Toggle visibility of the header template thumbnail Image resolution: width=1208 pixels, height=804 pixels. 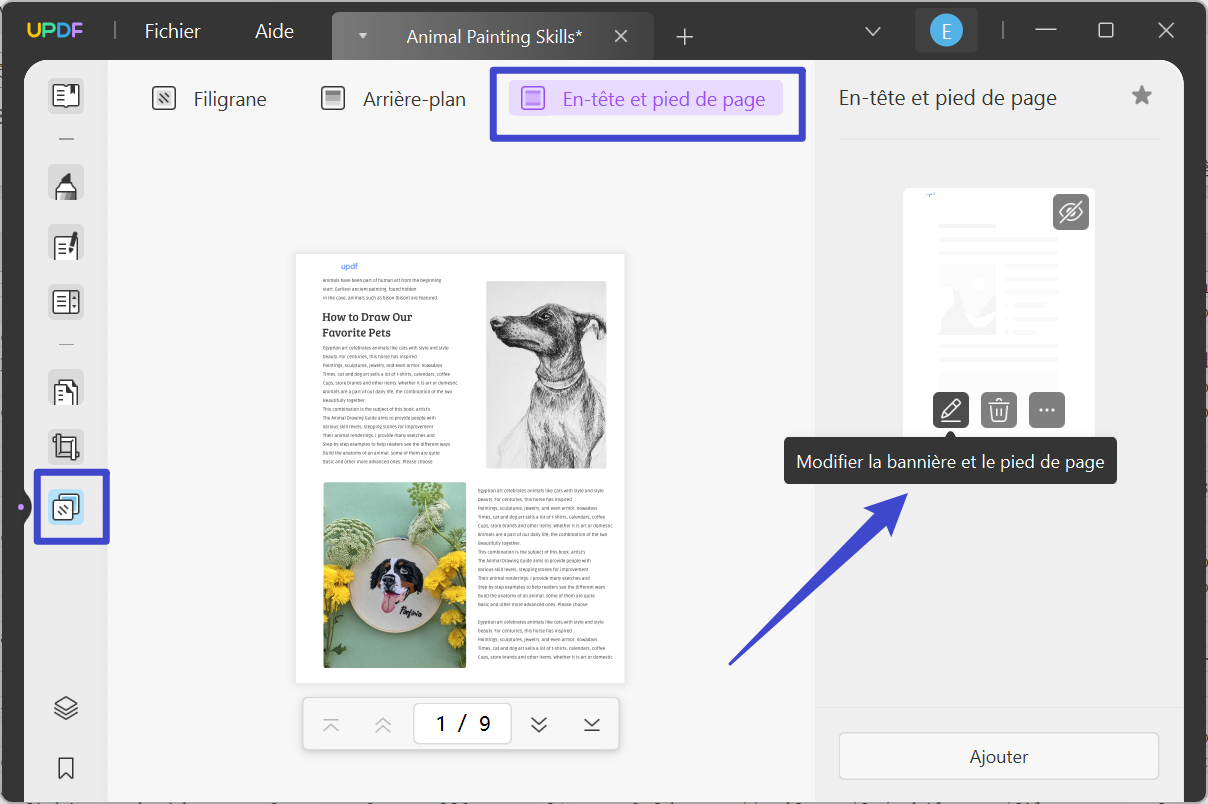point(1071,212)
